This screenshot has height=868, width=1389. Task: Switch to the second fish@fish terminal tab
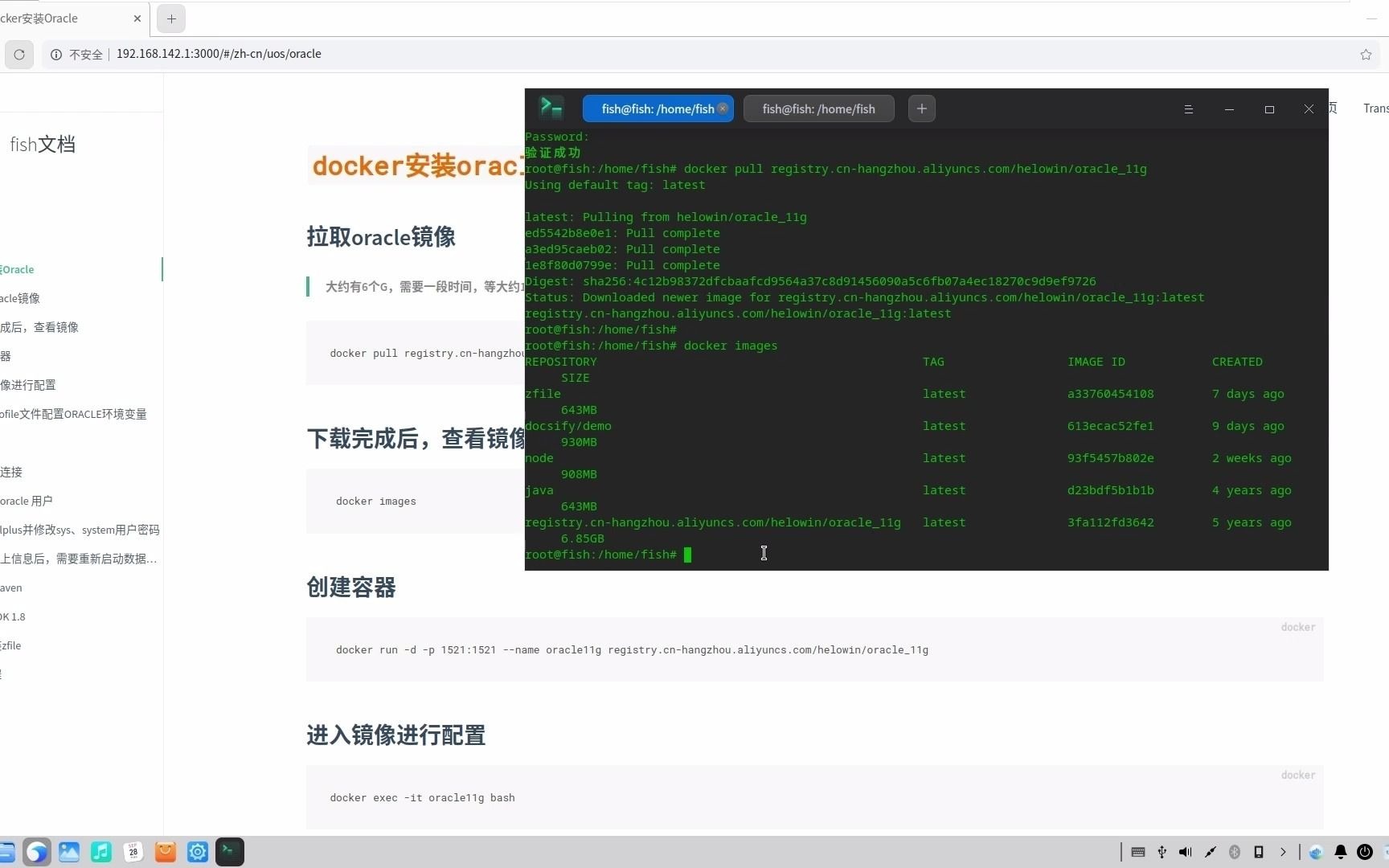[x=819, y=108]
